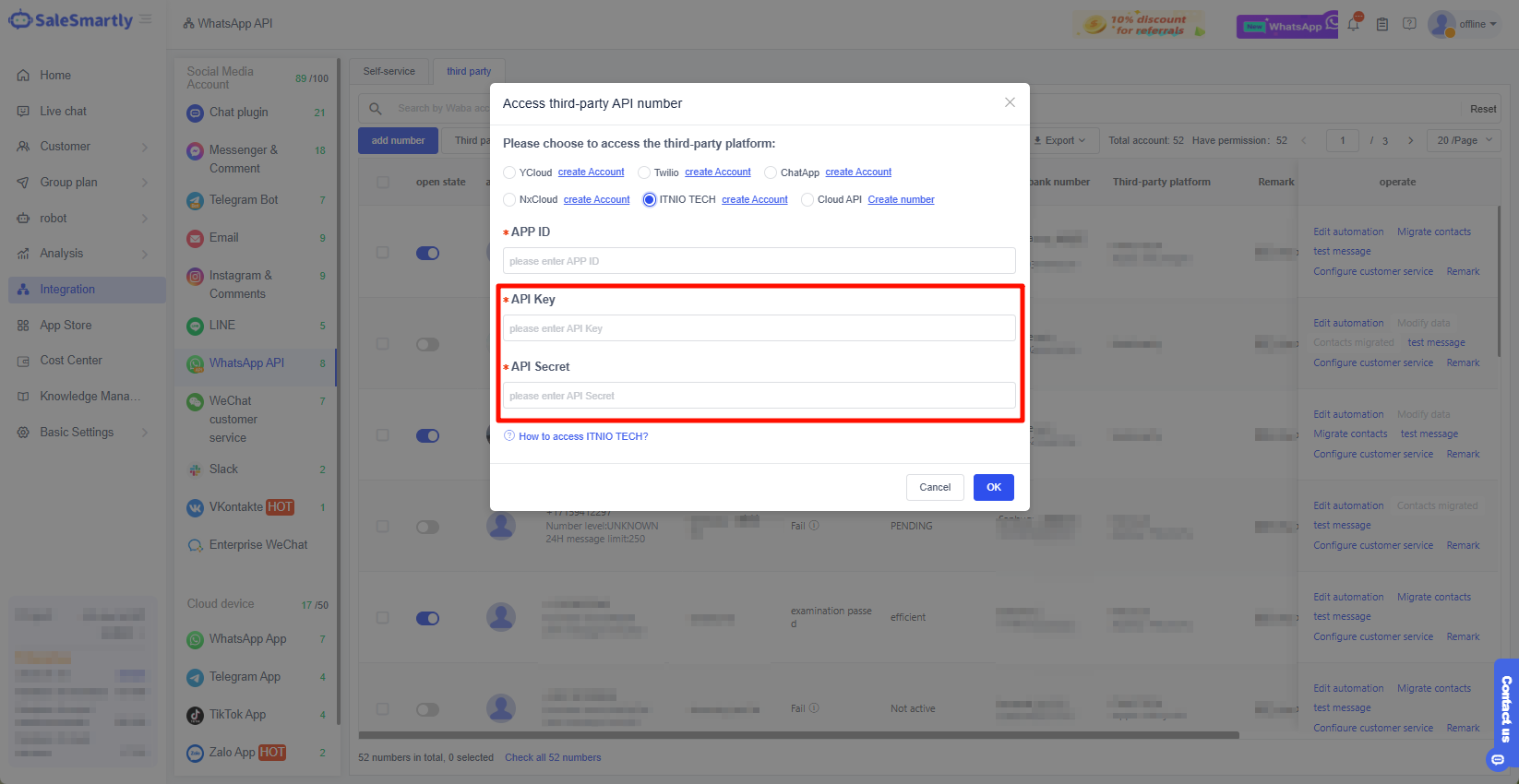
Task: Click the Telegram Bot channel icon
Action: click(195, 200)
